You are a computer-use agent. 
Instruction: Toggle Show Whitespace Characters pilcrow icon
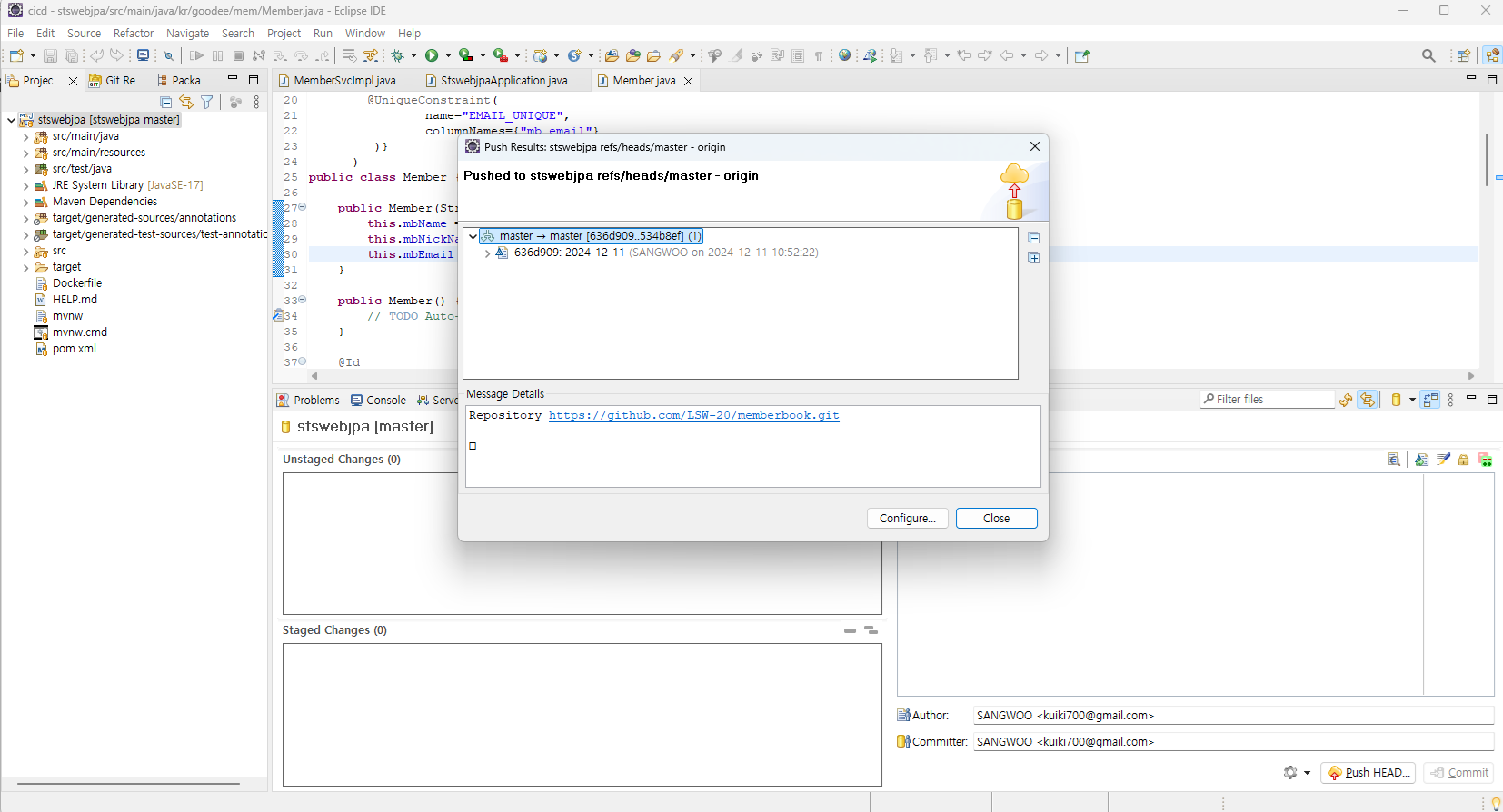(819, 55)
